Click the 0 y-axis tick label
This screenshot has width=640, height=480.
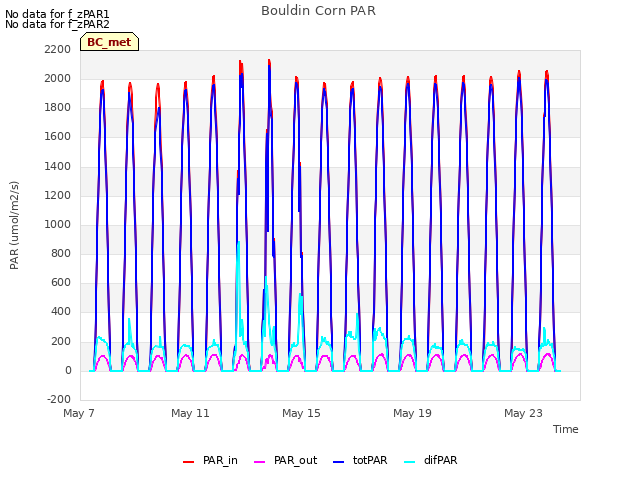coord(68,371)
